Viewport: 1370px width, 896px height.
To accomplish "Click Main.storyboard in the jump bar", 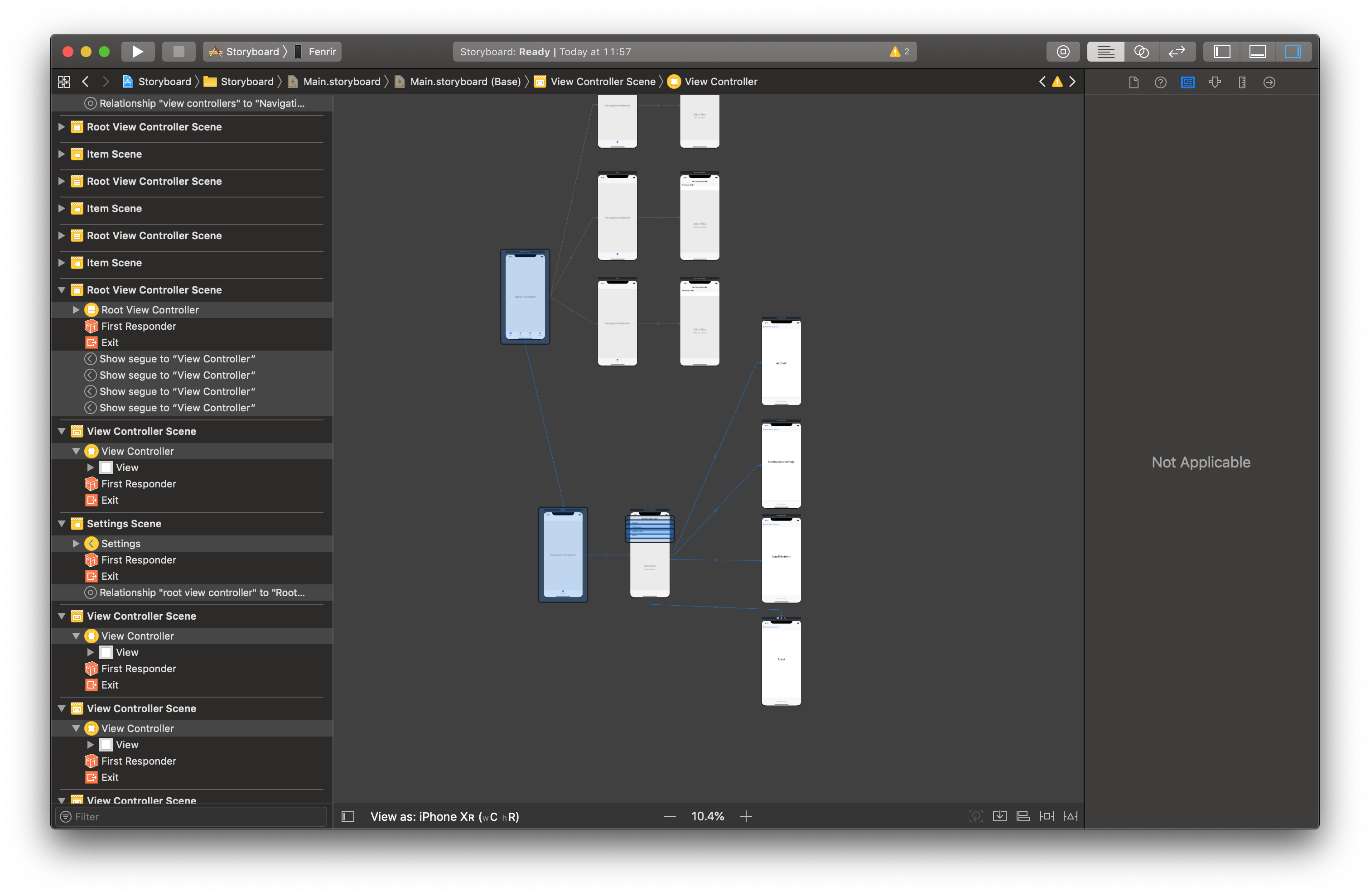I will click(x=341, y=81).
